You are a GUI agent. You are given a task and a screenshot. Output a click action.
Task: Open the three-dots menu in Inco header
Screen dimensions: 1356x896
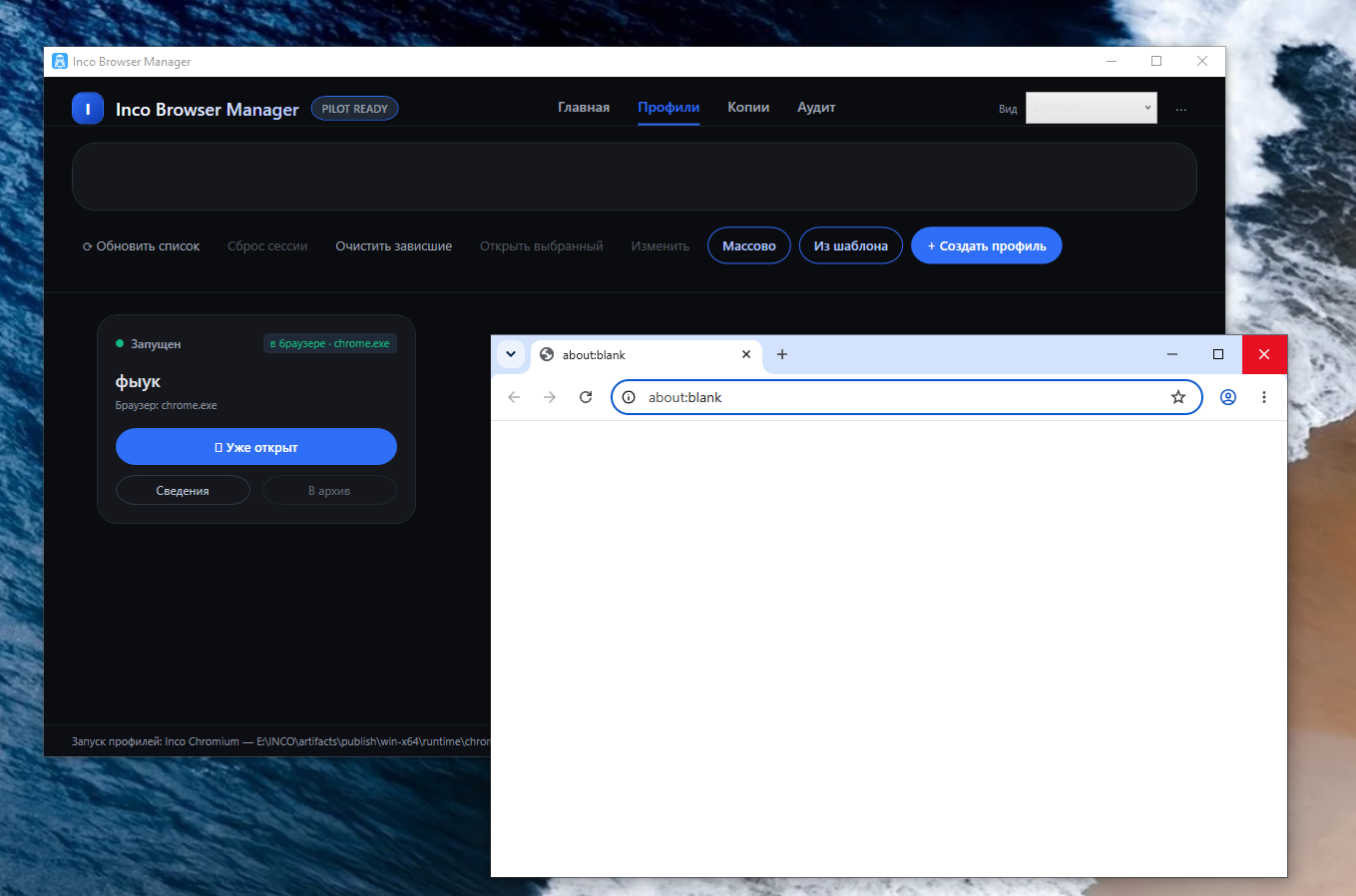pyautogui.click(x=1181, y=109)
